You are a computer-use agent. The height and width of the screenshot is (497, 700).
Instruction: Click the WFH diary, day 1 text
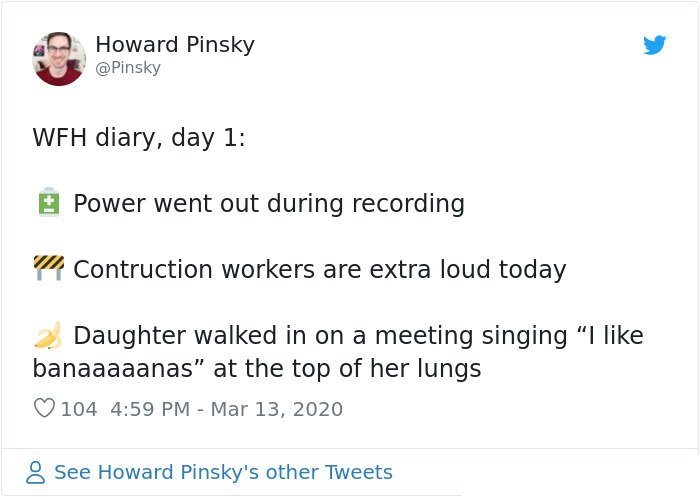point(139,138)
